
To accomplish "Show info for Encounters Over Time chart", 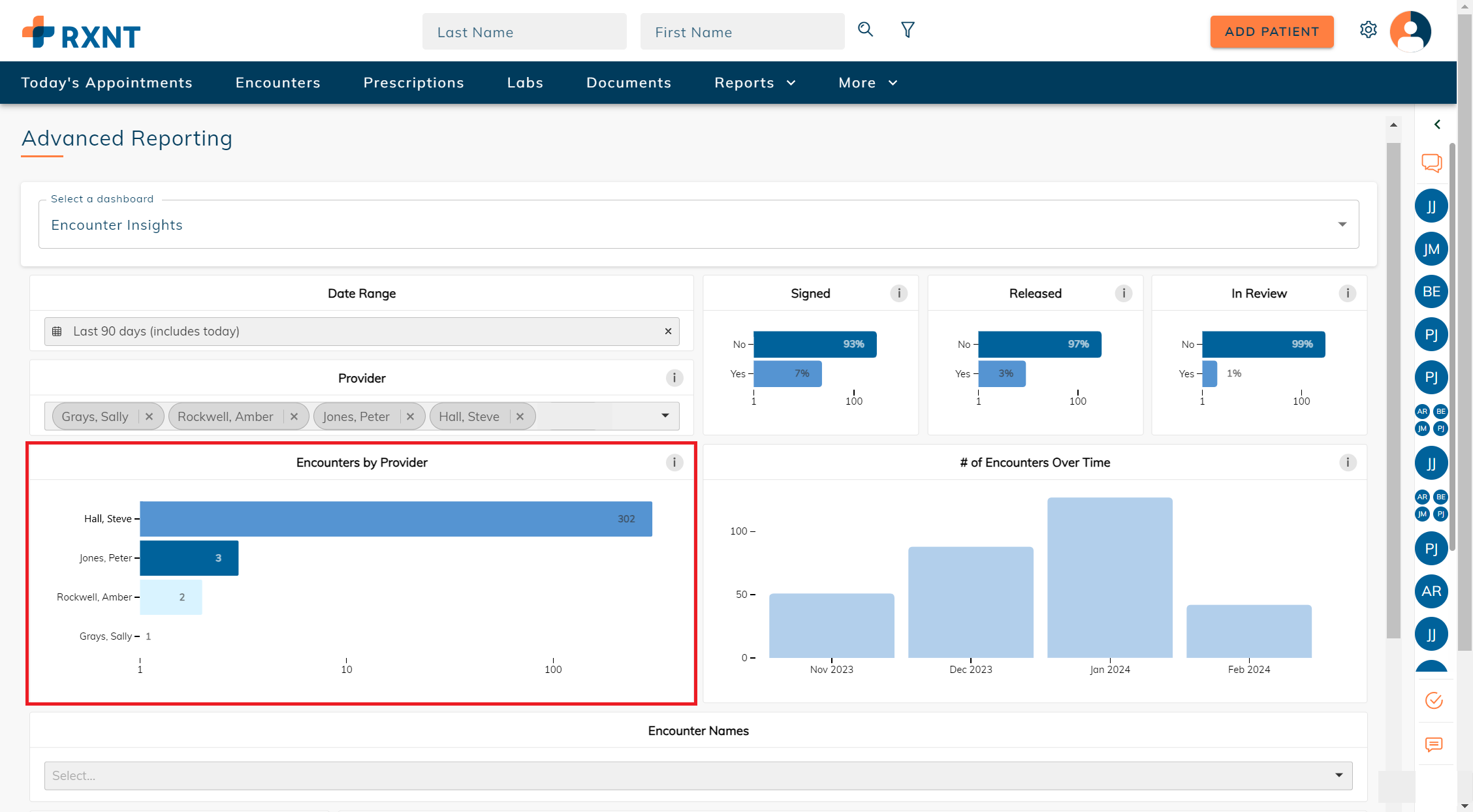I will pos(1348,462).
